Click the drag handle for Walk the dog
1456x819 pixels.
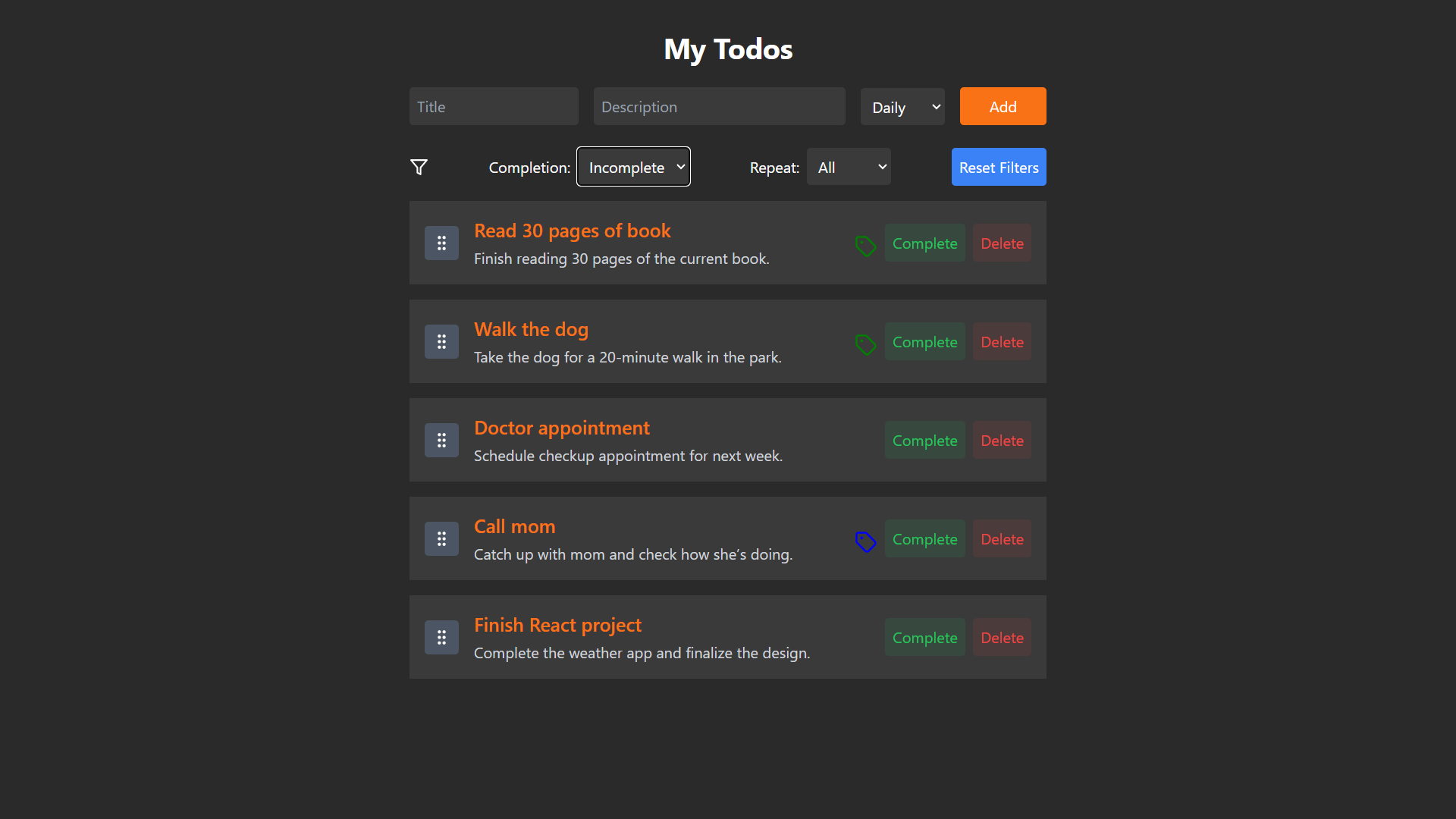(x=441, y=341)
